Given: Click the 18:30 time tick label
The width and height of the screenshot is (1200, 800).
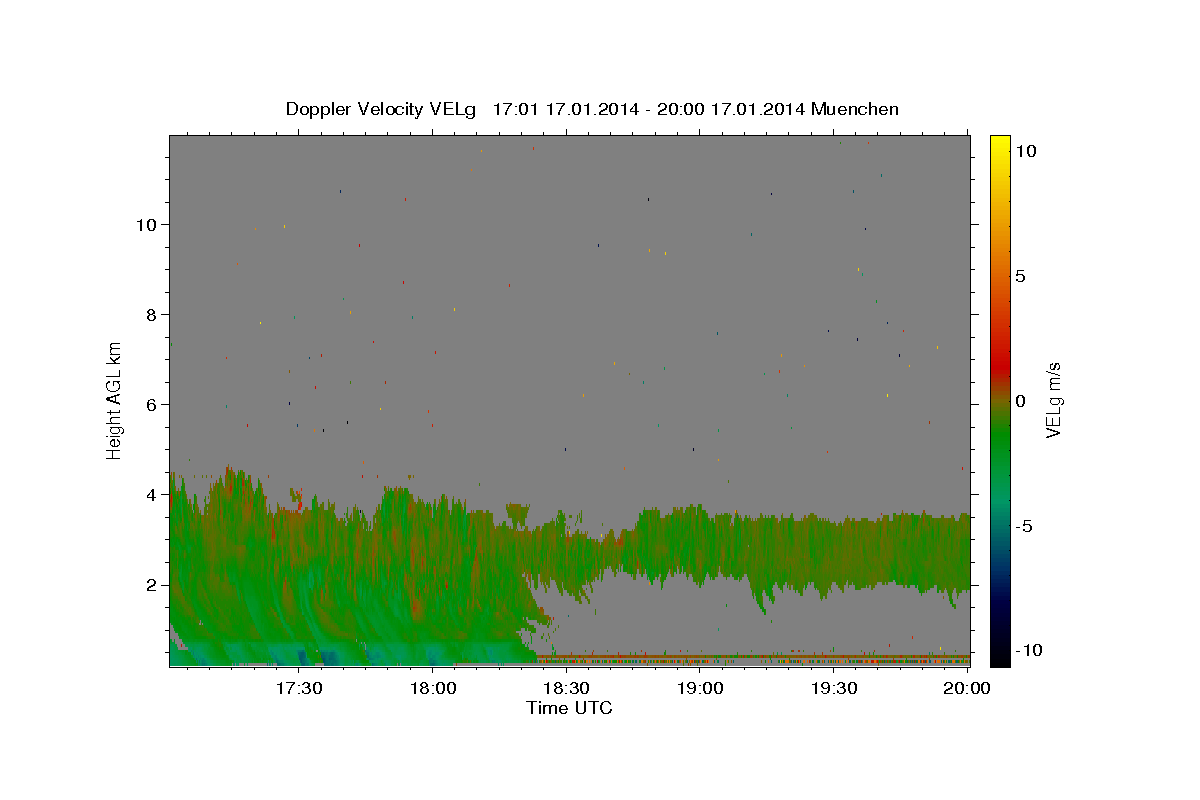Looking at the screenshot, I should (x=566, y=688).
